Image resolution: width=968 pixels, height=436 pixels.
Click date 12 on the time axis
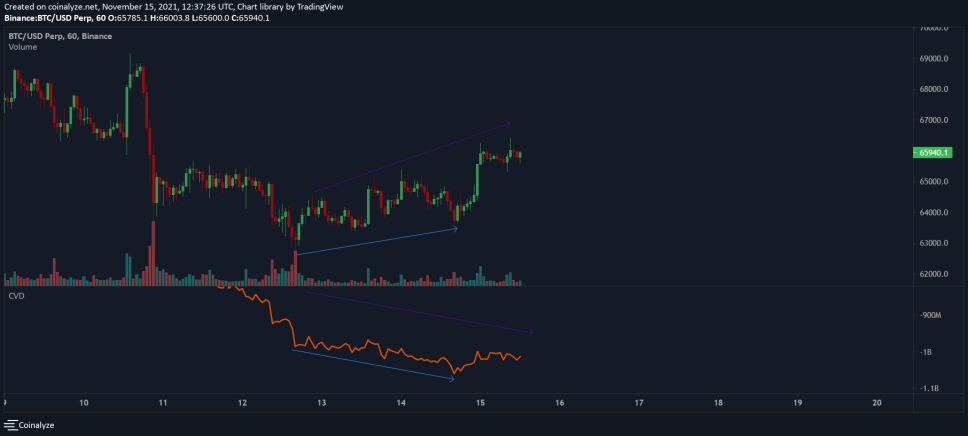(243, 402)
